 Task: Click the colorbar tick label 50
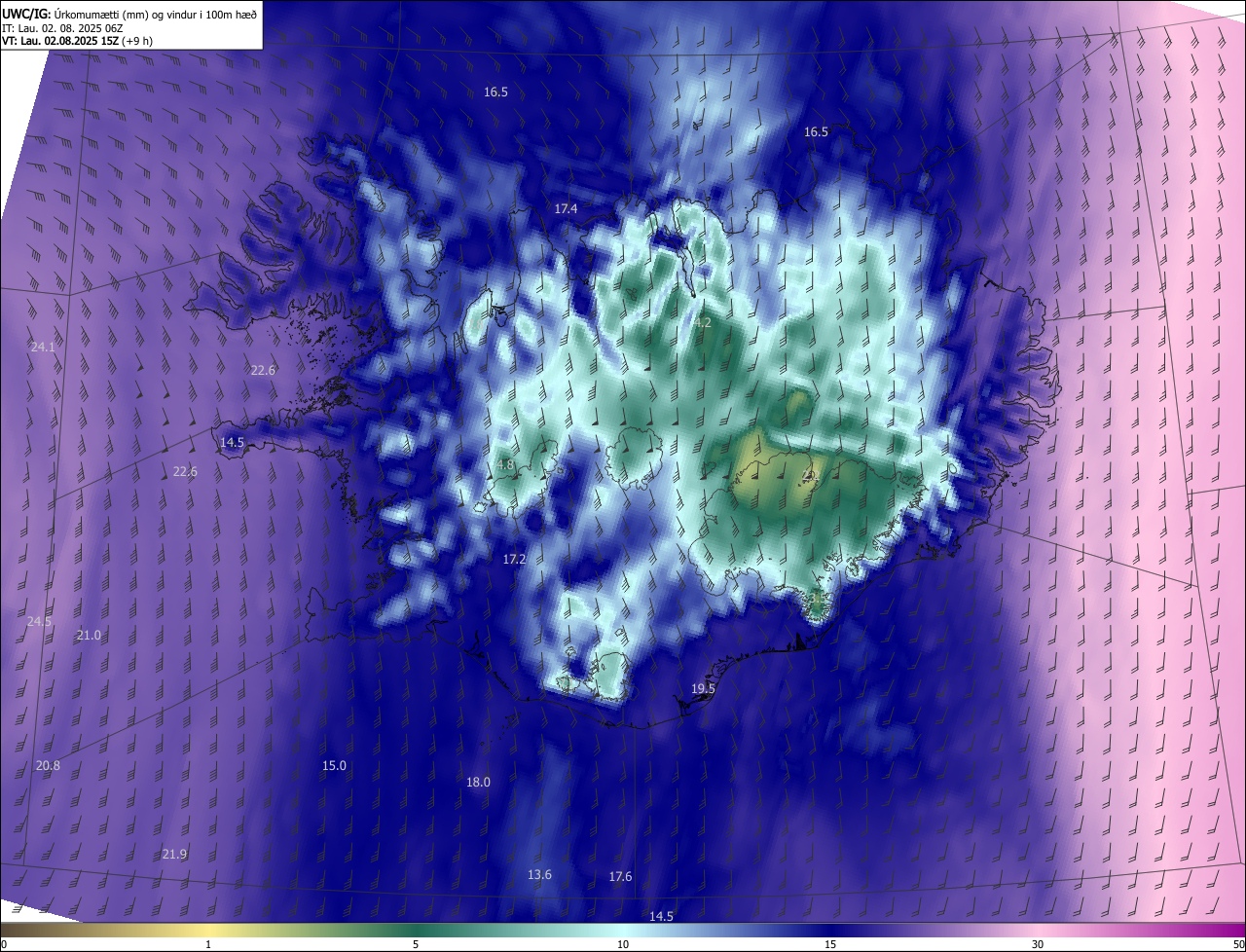(1238, 945)
